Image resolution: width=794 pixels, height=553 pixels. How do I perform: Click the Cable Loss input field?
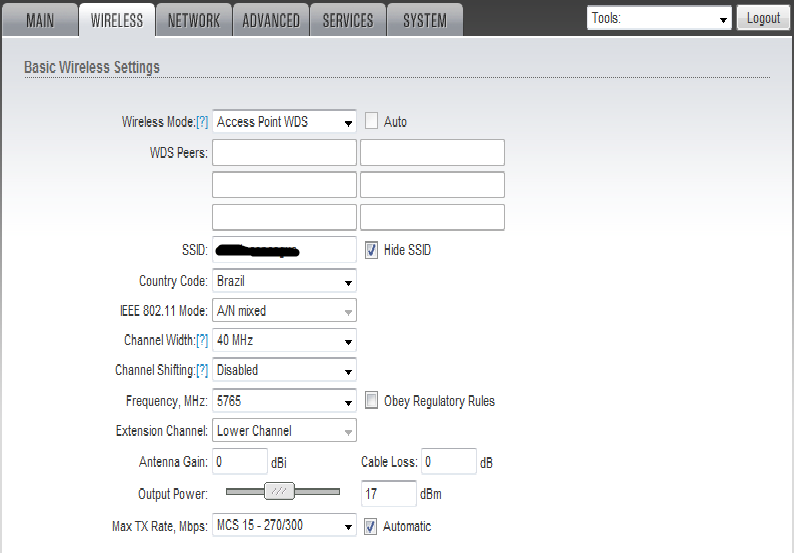point(449,461)
